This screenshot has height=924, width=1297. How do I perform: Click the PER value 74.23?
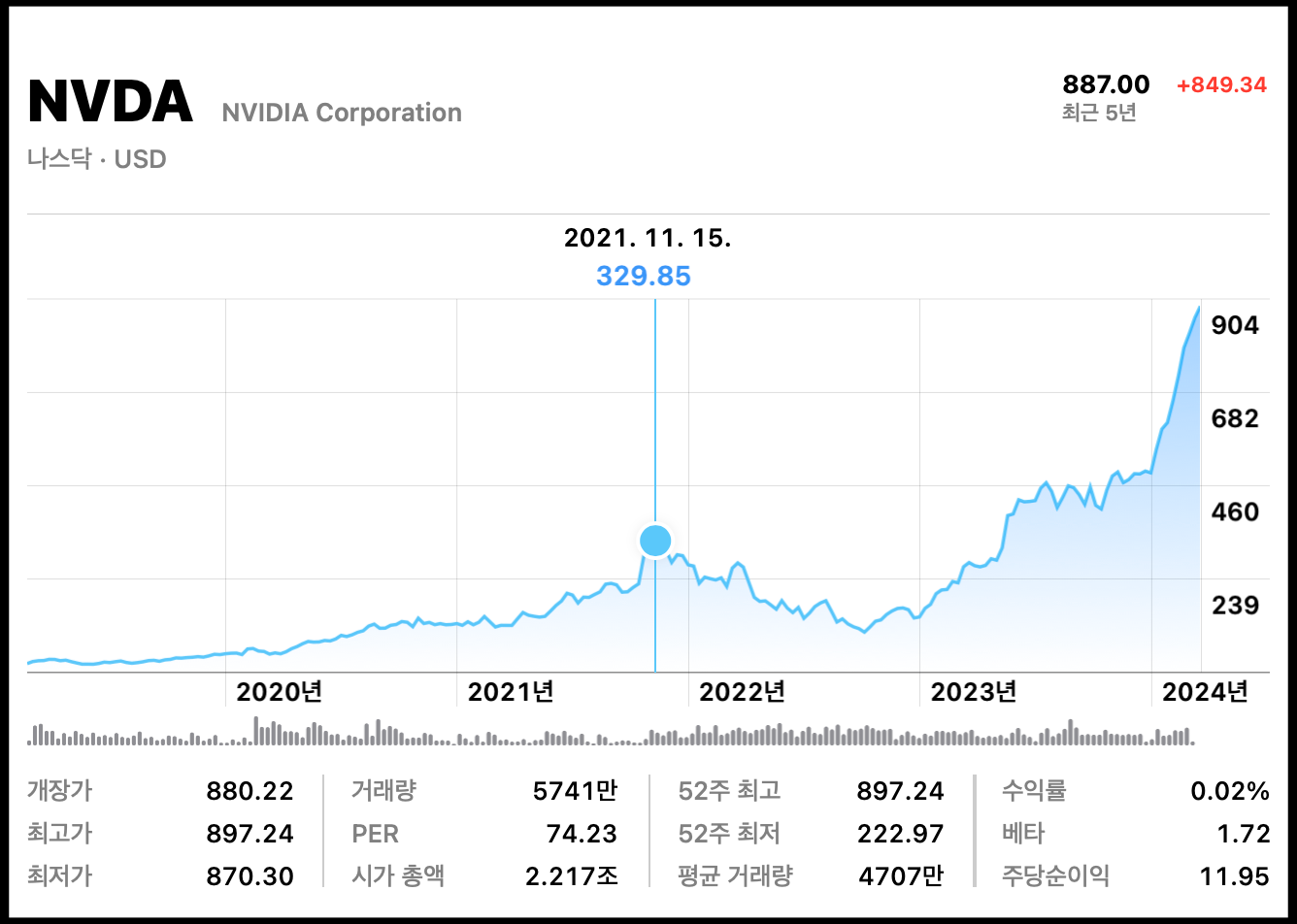coord(582,834)
